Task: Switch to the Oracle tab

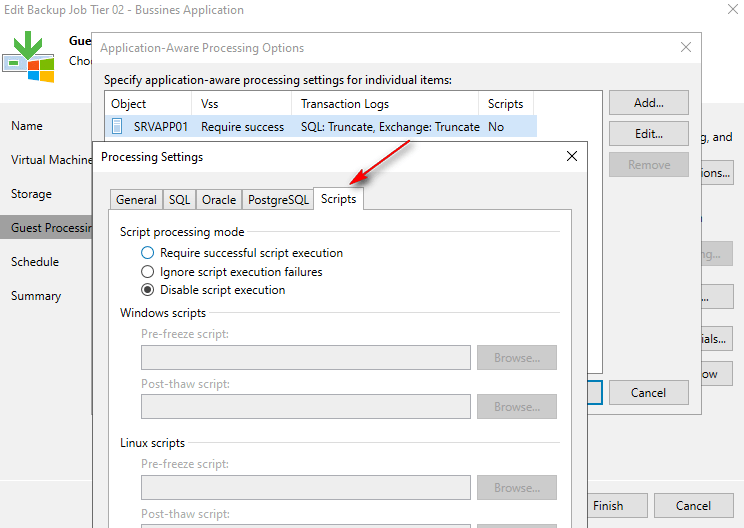Action: click(219, 199)
